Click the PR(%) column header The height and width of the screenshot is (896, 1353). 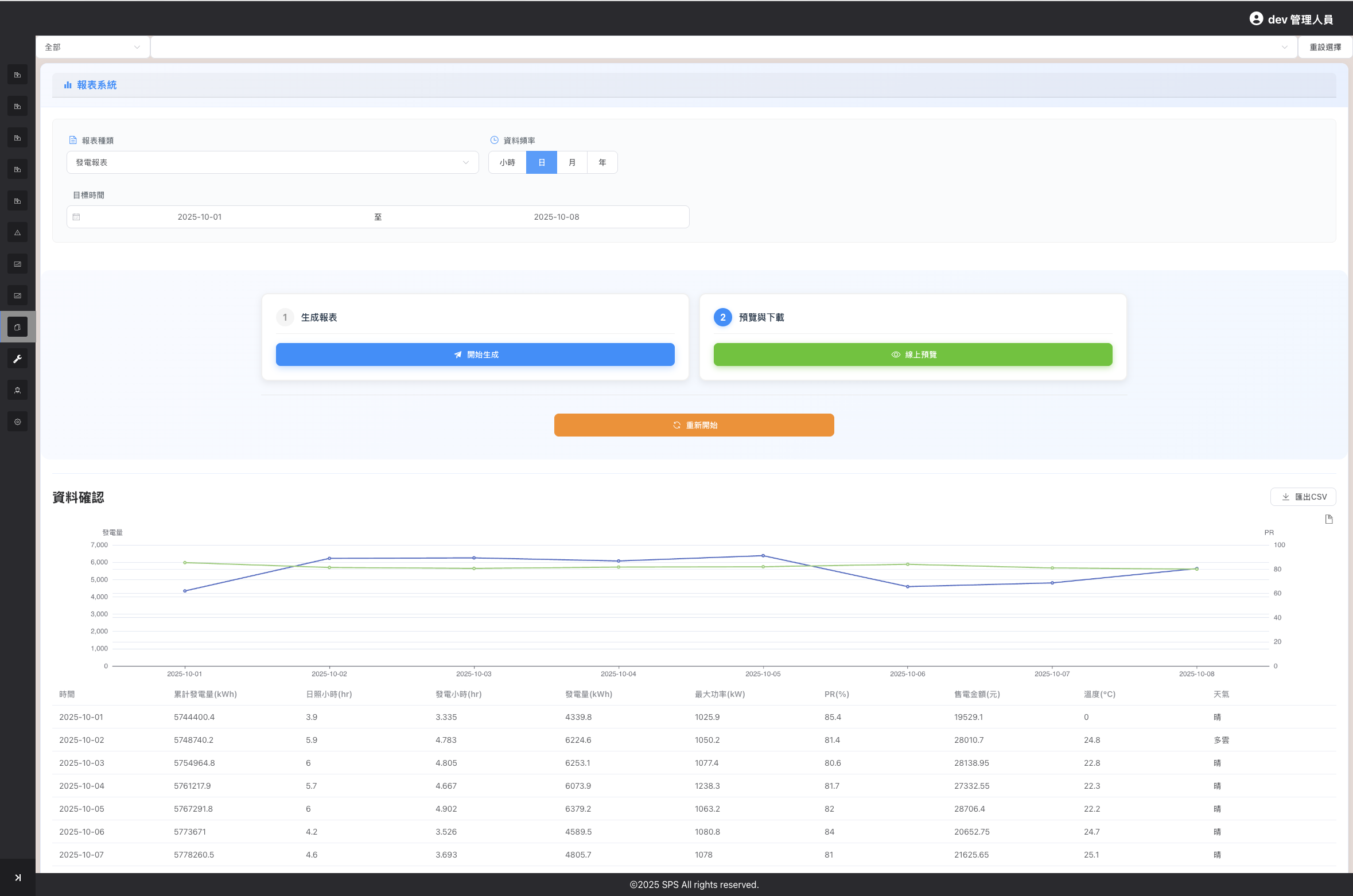837,694
